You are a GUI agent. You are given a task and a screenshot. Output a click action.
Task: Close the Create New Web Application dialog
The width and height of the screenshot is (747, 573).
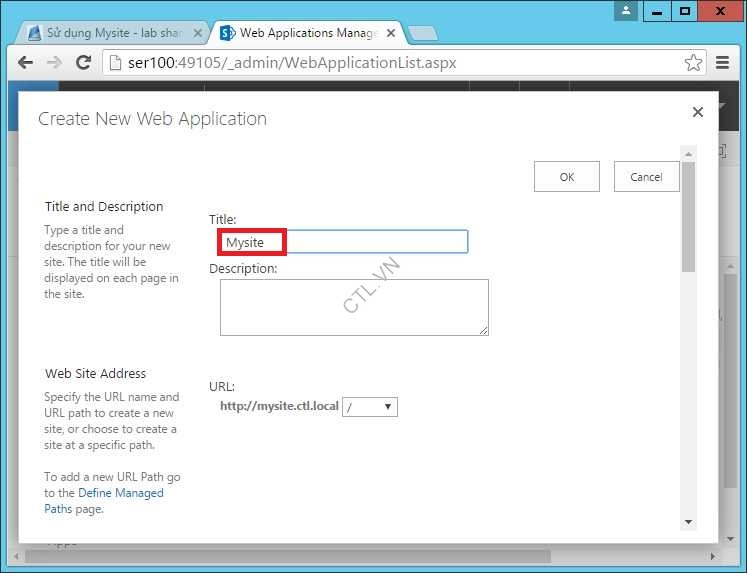coord(697,112)
